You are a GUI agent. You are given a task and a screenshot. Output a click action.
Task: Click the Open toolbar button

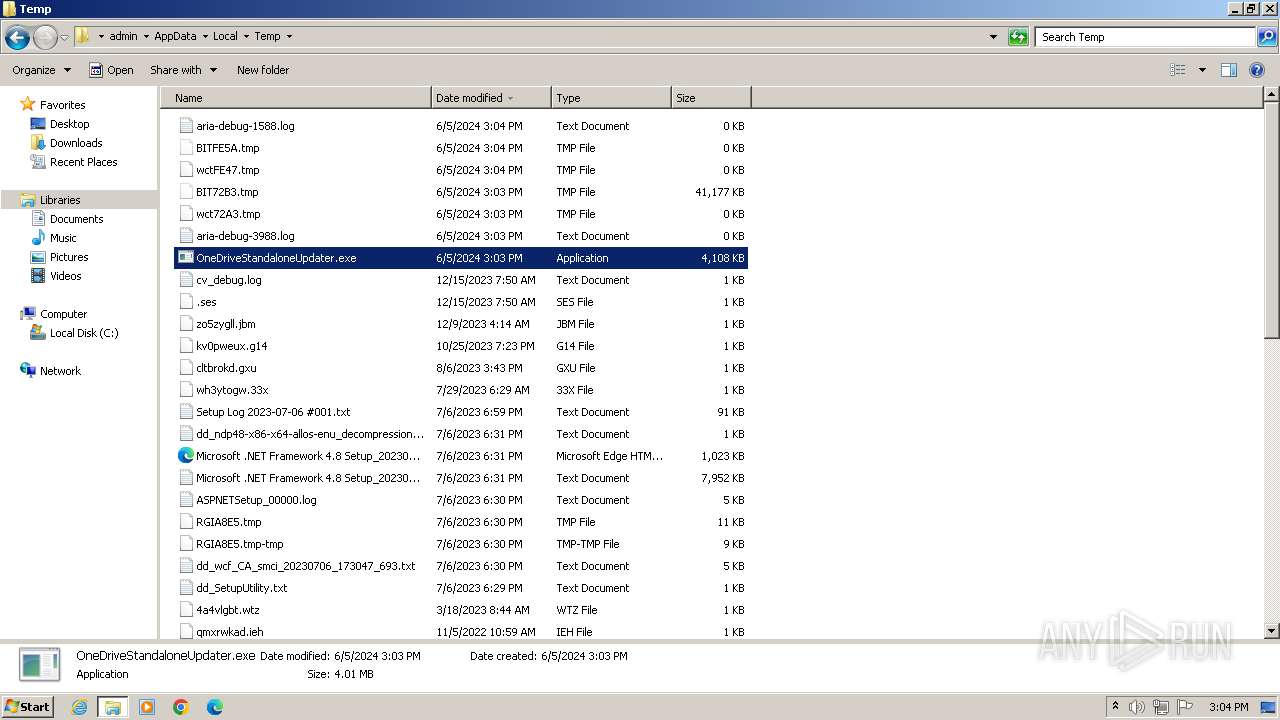pyautogui.click(x=111, y=70)
